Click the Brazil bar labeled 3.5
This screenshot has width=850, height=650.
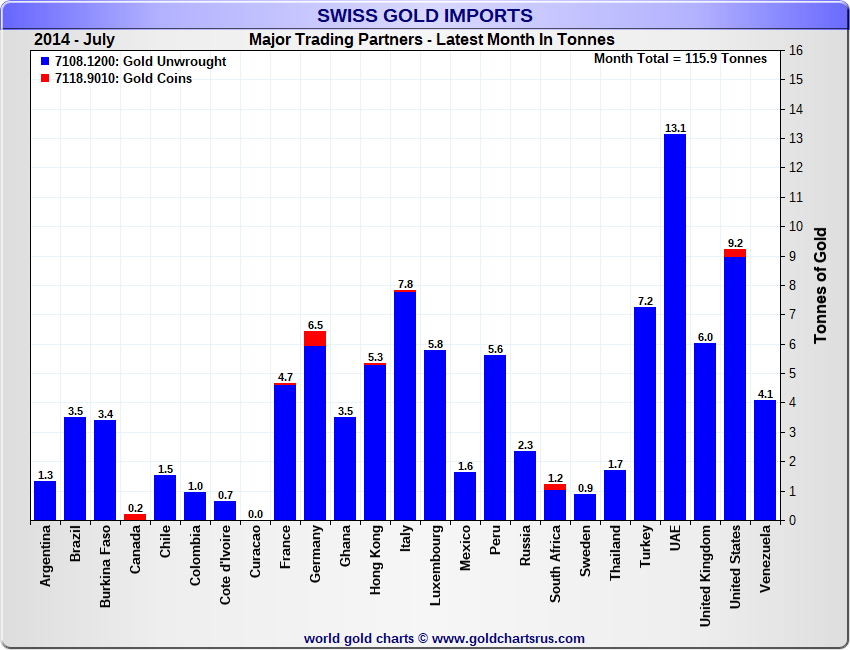(x=75, y=469)
